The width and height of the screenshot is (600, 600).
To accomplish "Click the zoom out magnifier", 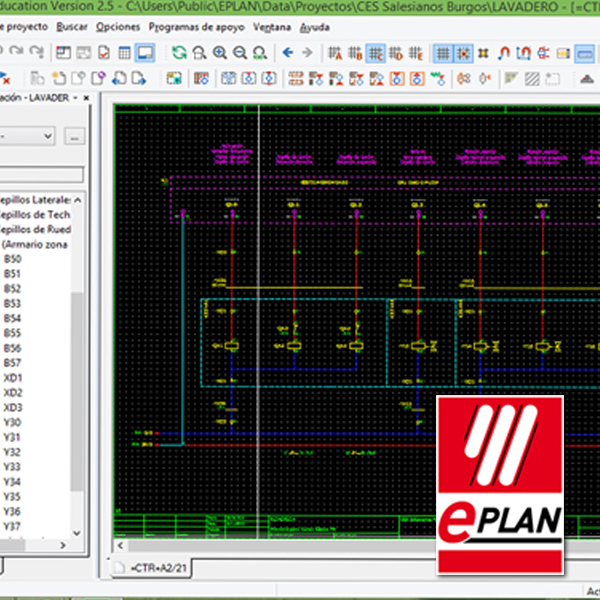I will (240, 52).
